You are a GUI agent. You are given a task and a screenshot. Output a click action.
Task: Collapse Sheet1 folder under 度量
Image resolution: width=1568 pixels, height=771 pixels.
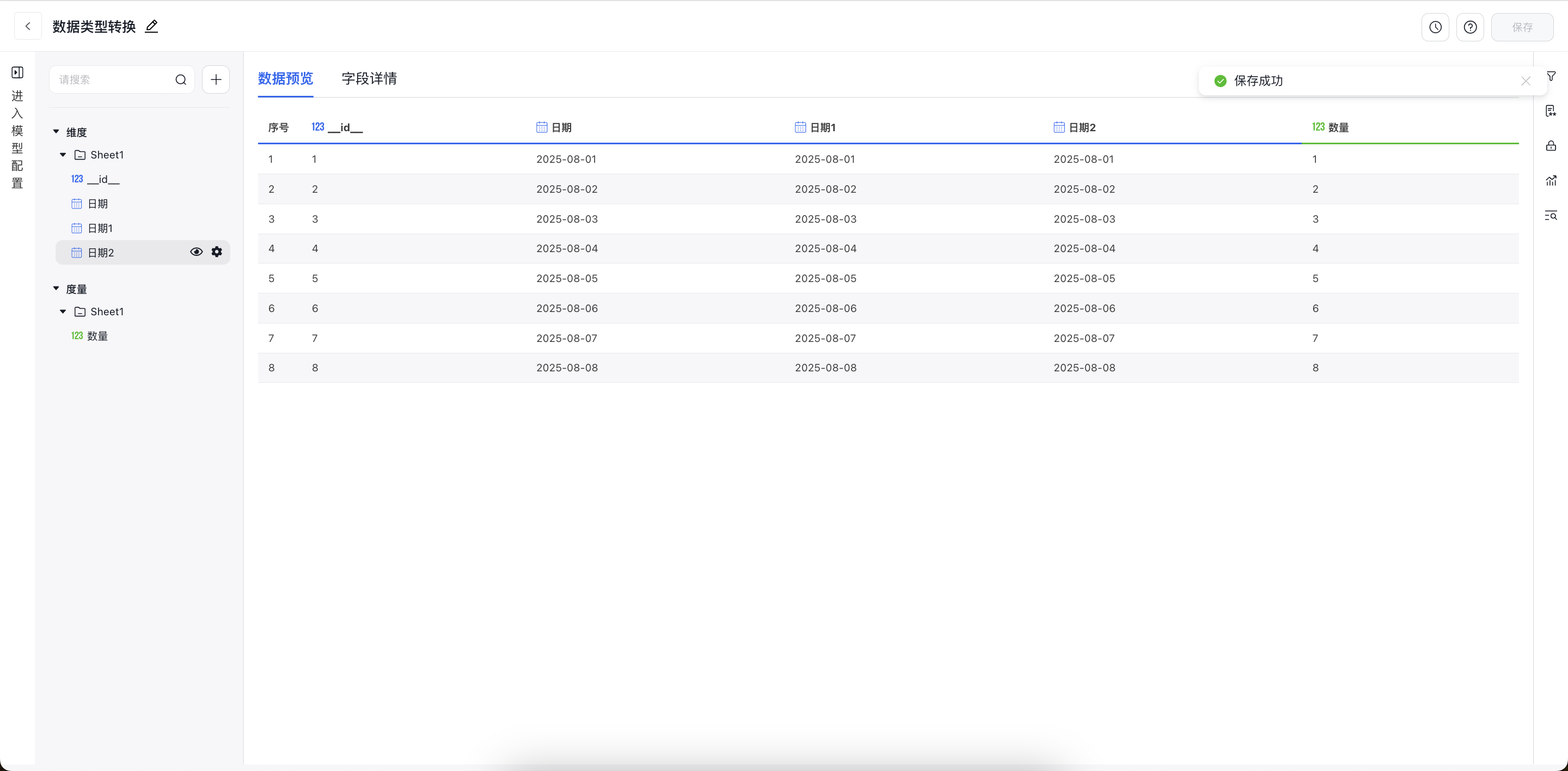(63, 311)
